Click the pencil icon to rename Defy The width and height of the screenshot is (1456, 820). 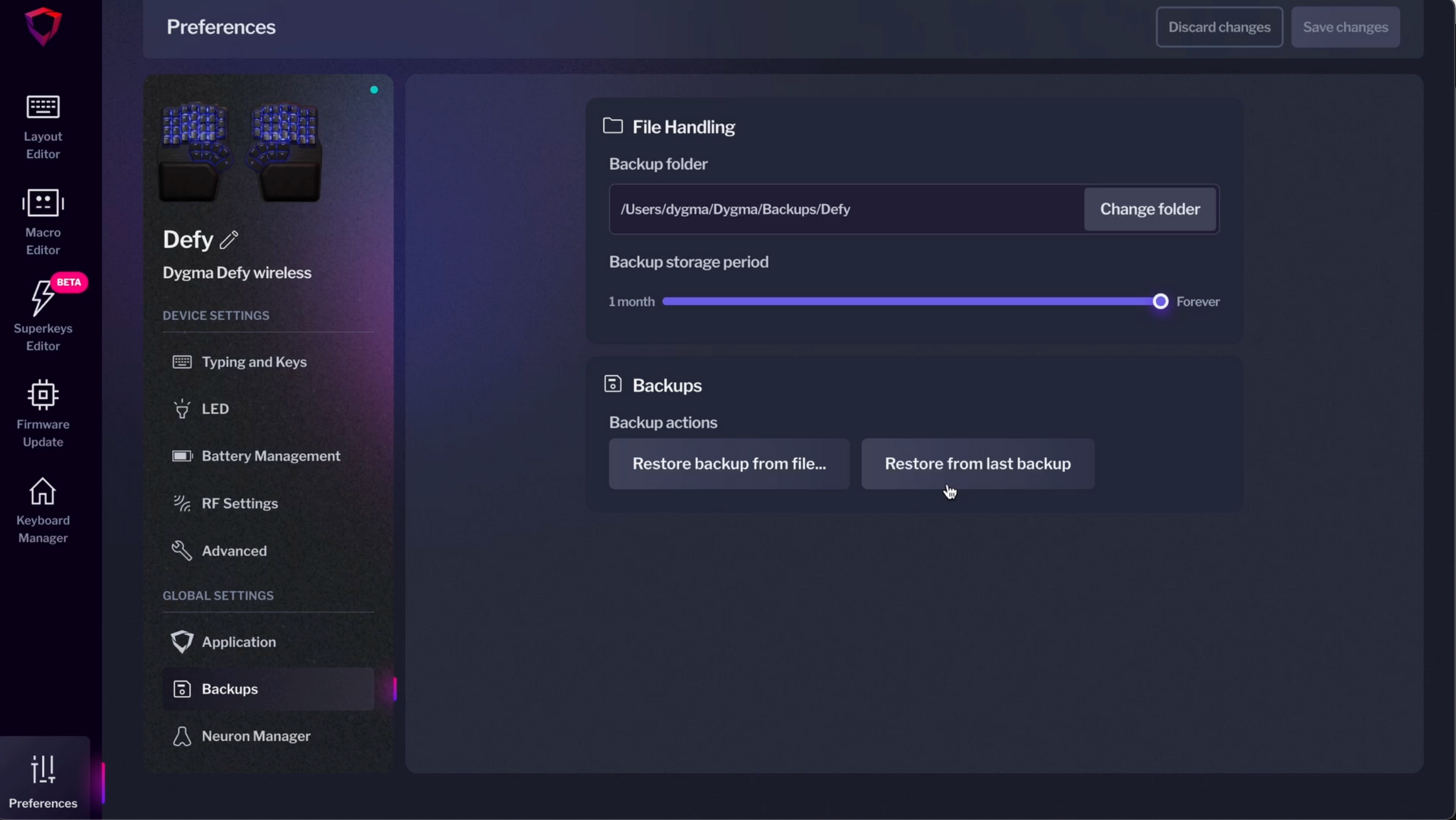(x=229, y=240)
